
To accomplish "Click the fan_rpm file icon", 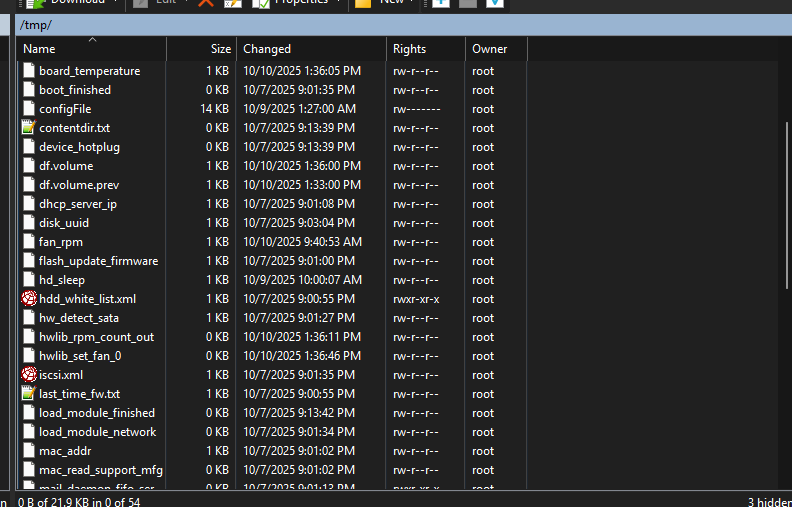I will pyautogui.click(x=29, y=242).
